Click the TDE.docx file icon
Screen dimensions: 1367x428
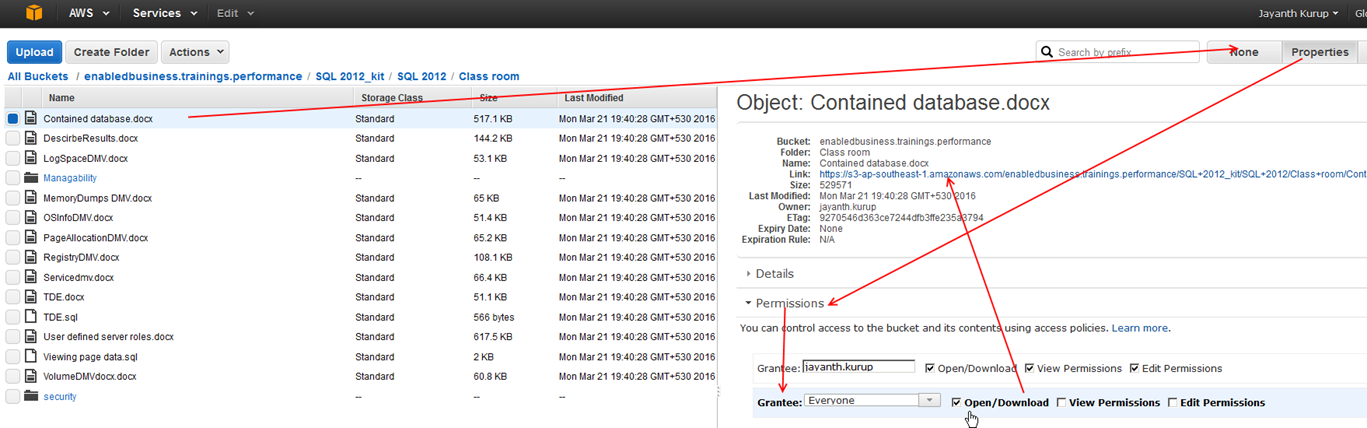31,297
